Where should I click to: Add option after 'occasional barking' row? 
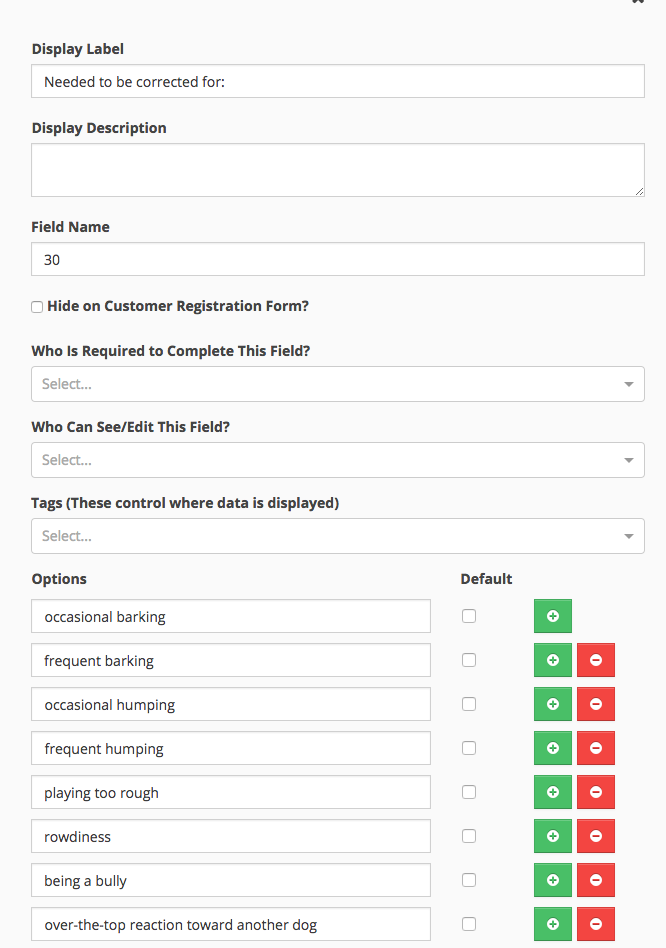click(552, 616)
